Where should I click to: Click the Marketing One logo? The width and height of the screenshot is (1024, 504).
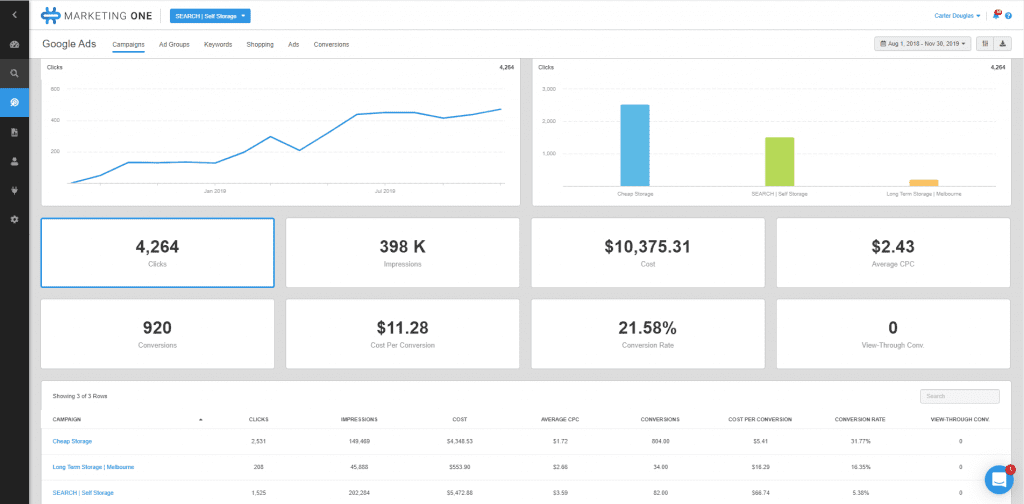97,15
